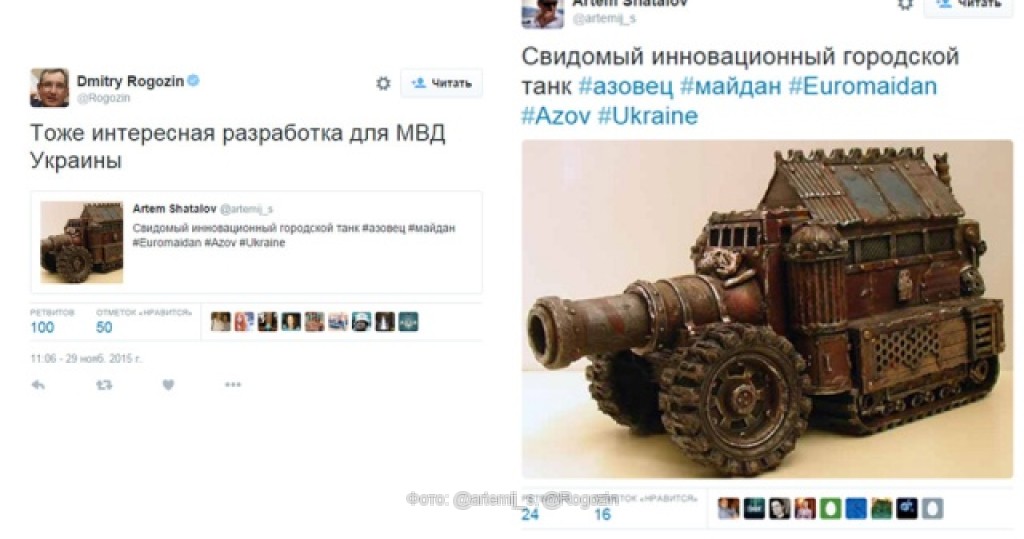Open the three-dots more menu on Rogozin's tweet
The width and height of the screenshot is (1024, 539).
(233, 384)
